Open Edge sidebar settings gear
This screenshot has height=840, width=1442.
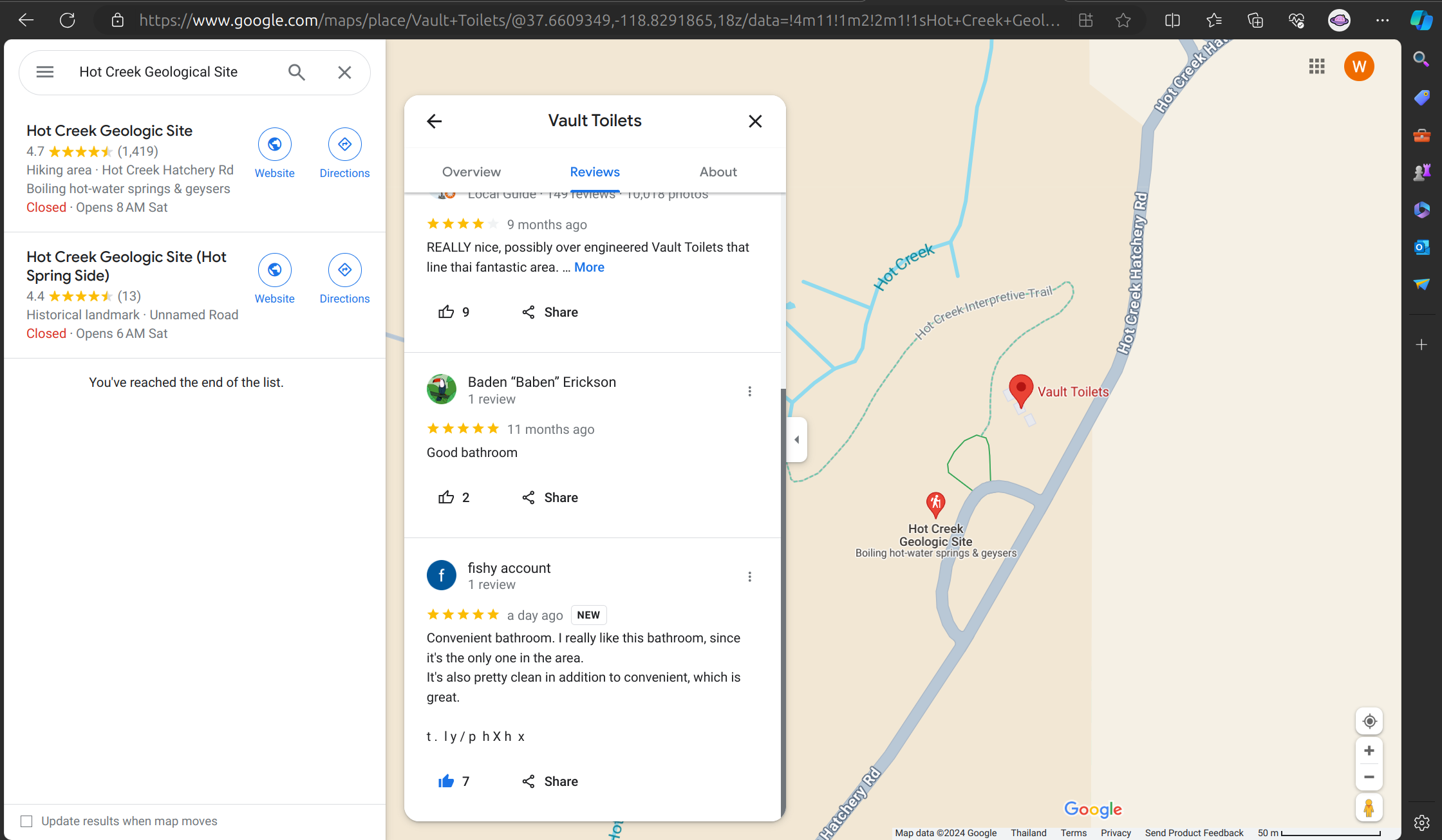point(1421,823)
